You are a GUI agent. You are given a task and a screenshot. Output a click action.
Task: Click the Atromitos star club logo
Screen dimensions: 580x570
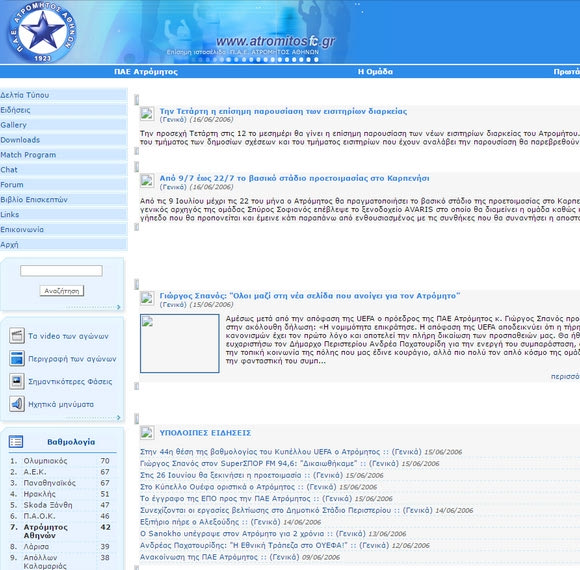tap(42, 32)
